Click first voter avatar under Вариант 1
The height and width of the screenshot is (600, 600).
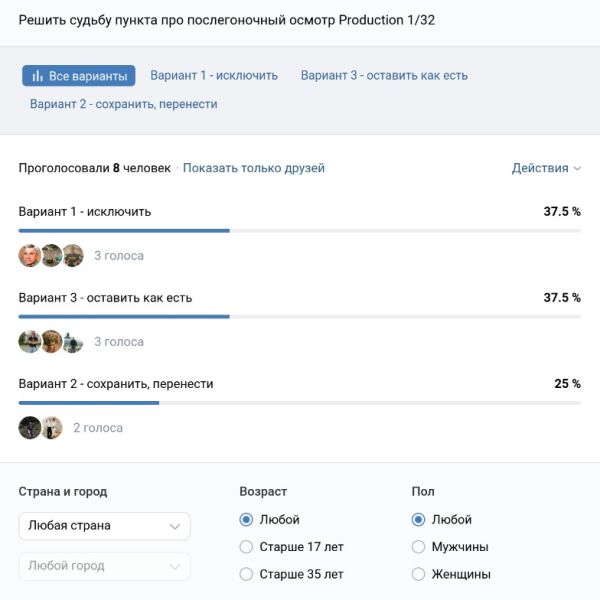point(30,255)
